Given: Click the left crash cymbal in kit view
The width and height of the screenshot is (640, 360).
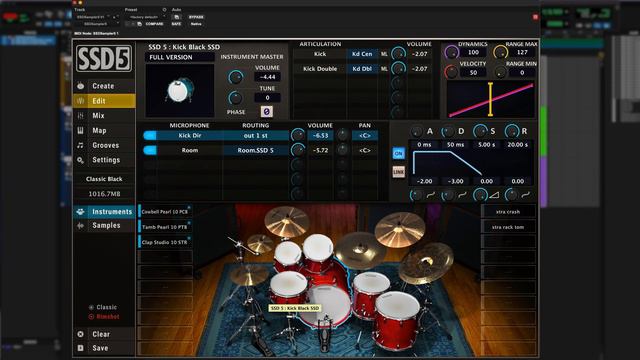Looking at the screenshot, I should [x=287, y=221].
